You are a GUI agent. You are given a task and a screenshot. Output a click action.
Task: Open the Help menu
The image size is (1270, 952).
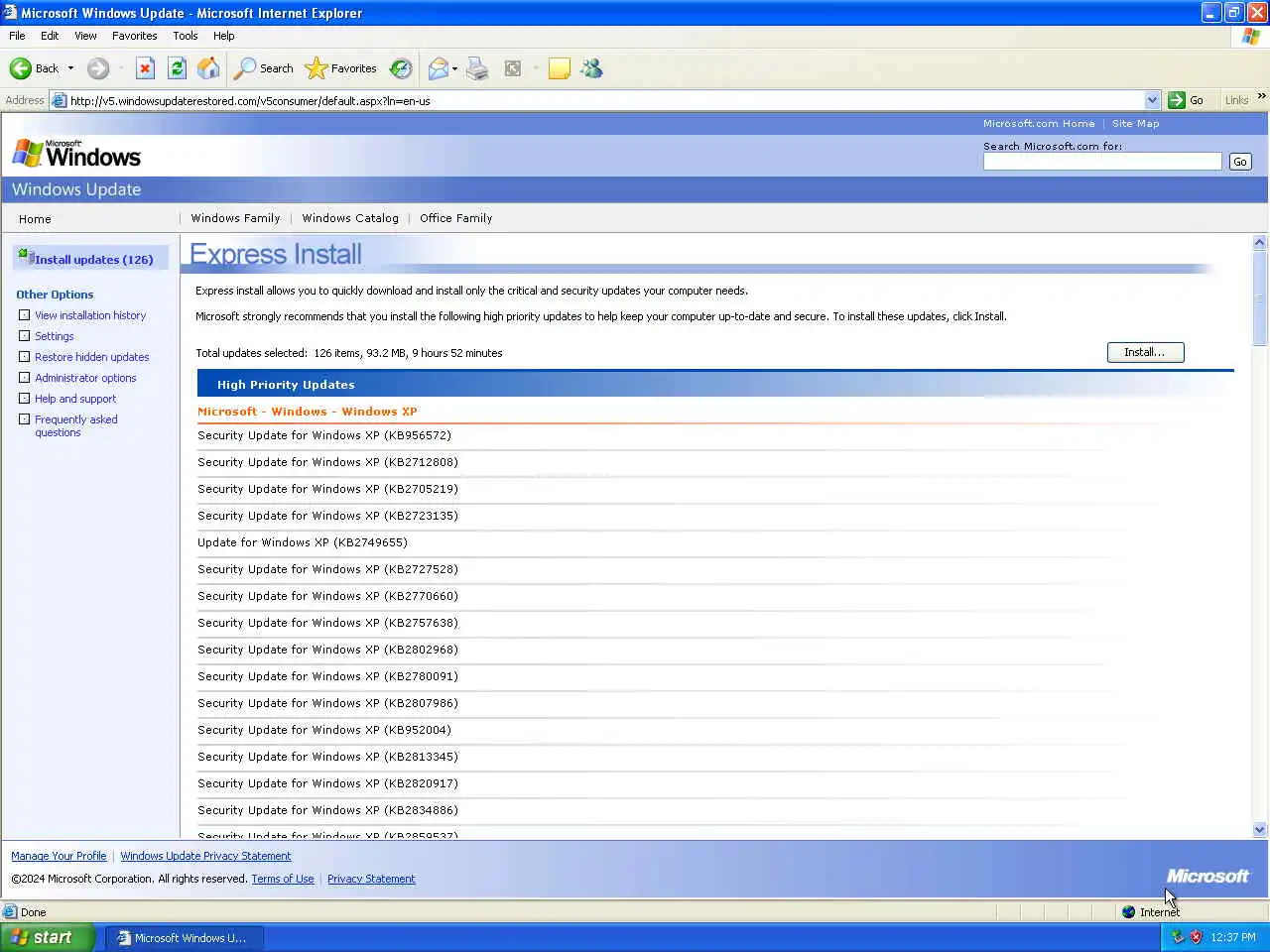coord(224,36)
